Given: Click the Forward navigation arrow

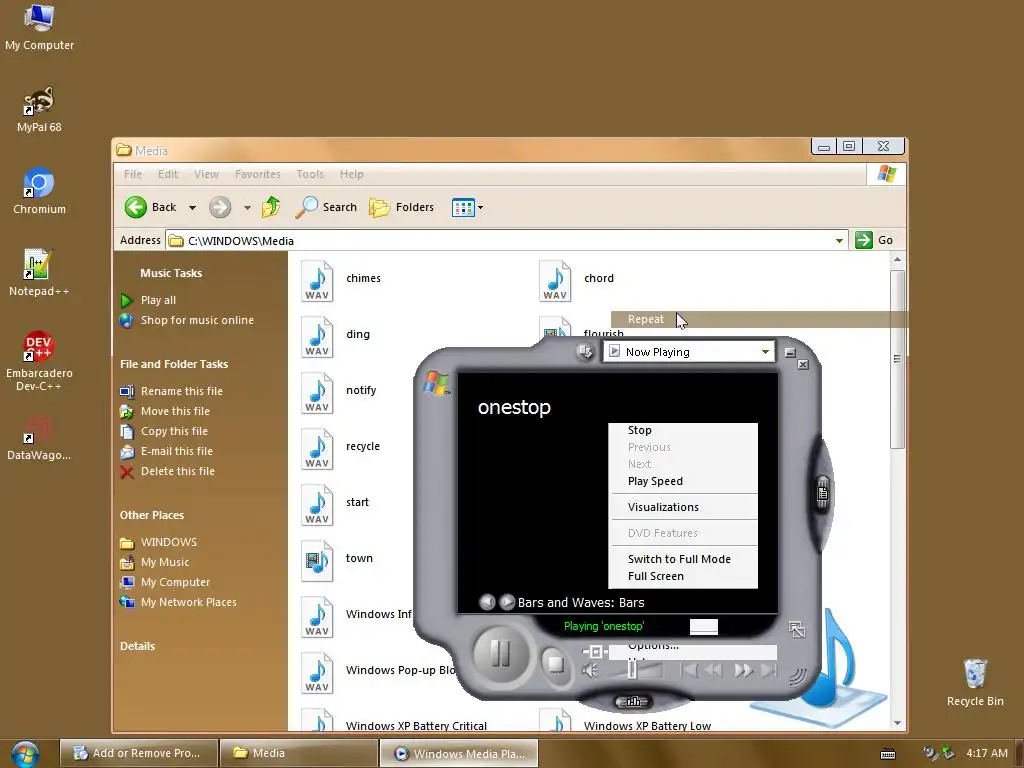Looking at the screenshot, I should pos(220,208).
